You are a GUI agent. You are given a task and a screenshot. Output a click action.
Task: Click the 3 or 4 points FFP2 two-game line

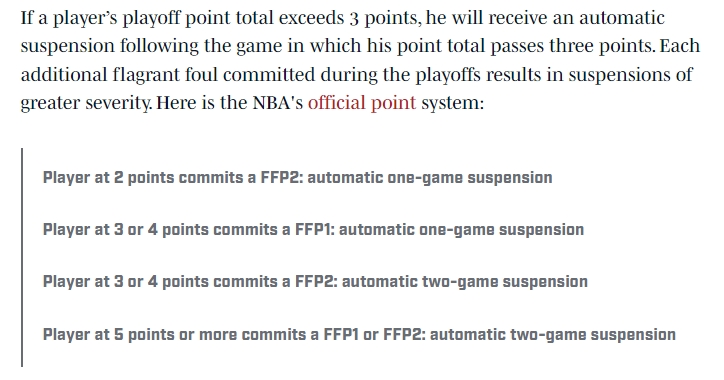coord(315,282)
